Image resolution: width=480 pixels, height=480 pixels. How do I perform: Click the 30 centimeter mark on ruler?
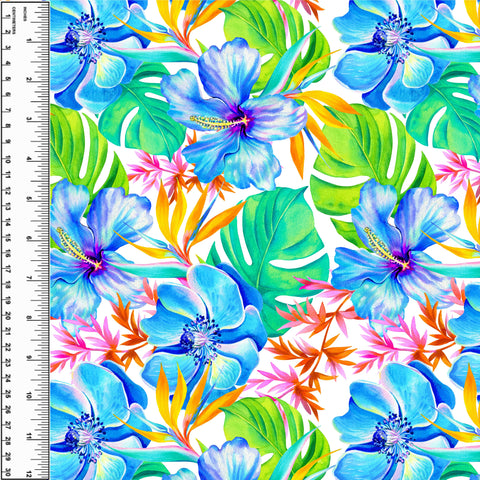click(x=8, y=472)
